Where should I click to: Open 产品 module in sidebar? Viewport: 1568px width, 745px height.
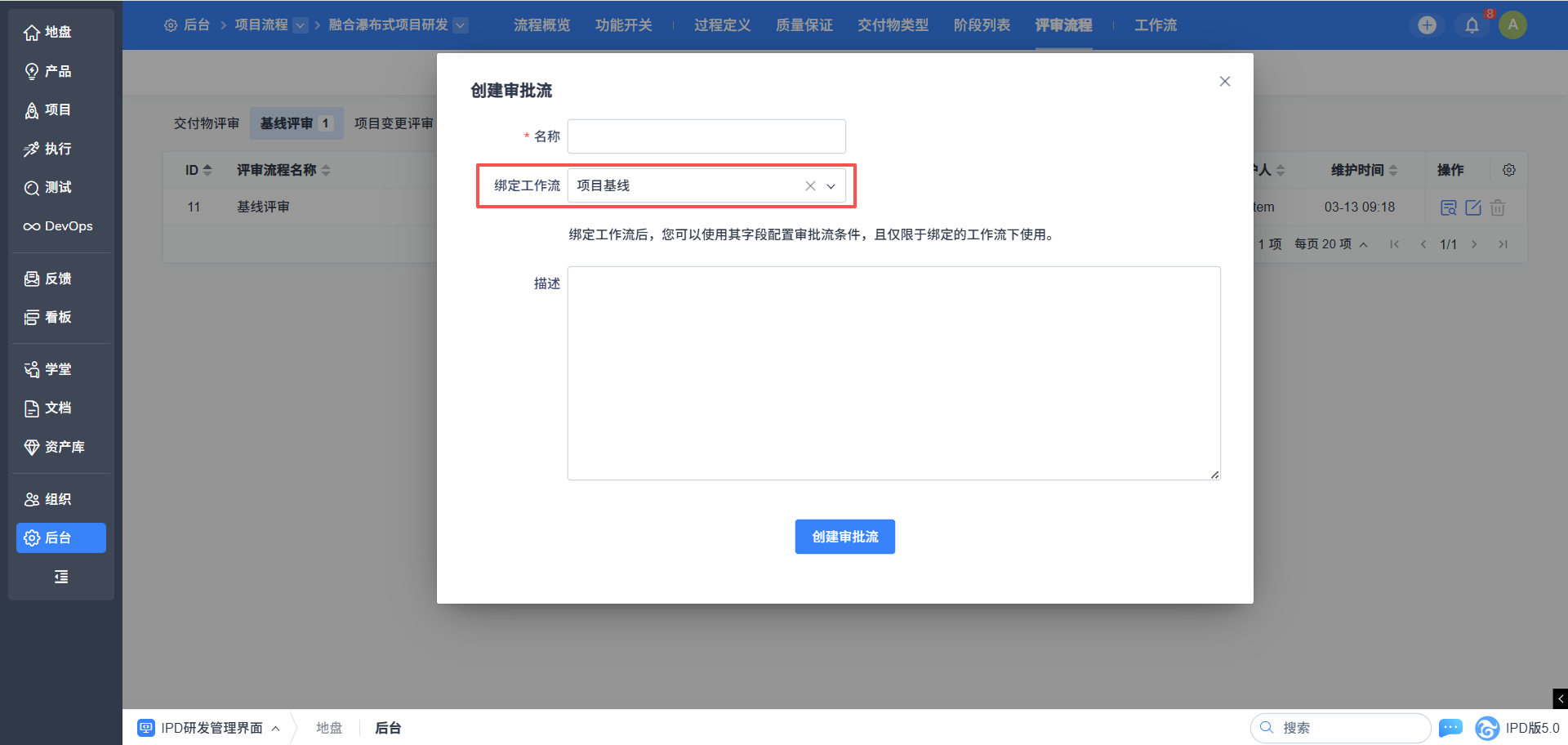tap(61, 71)
